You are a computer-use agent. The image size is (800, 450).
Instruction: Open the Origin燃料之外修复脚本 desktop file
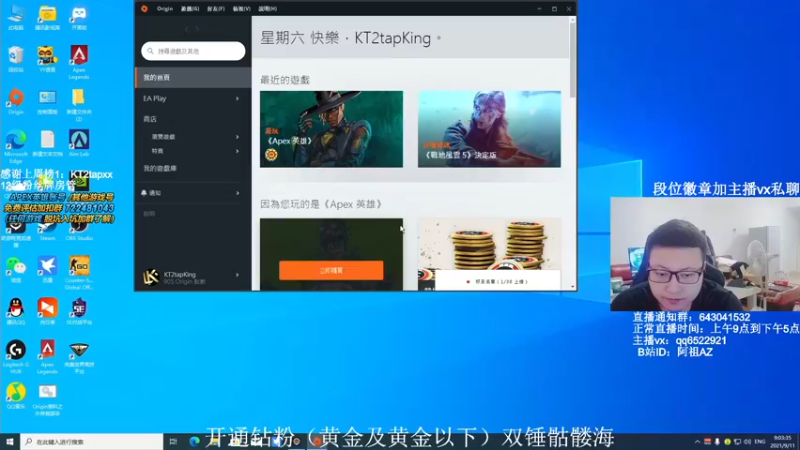click(x=47, y=400)
